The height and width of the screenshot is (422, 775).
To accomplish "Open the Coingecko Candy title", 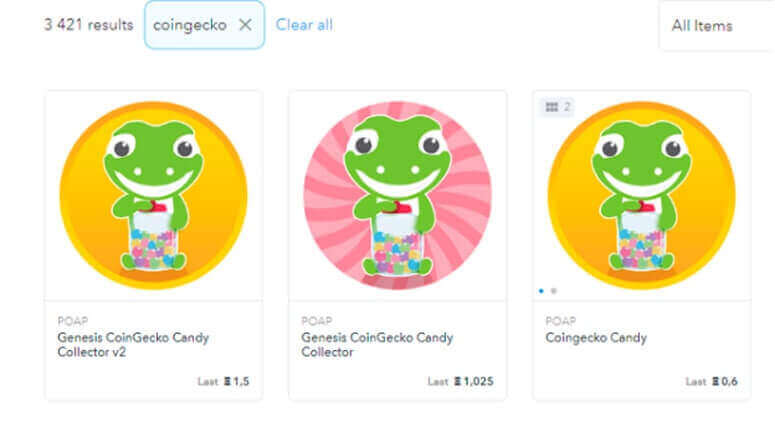I will [x=596, y=338].
